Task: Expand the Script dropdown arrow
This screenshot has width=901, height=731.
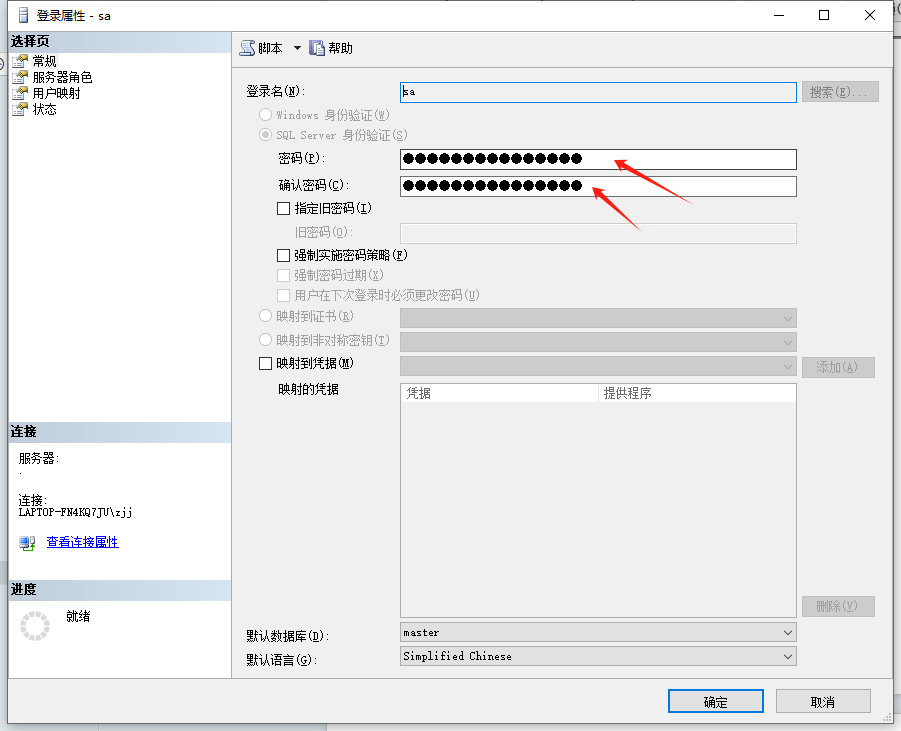Action: pyautogui.click(x=297, y=48)
